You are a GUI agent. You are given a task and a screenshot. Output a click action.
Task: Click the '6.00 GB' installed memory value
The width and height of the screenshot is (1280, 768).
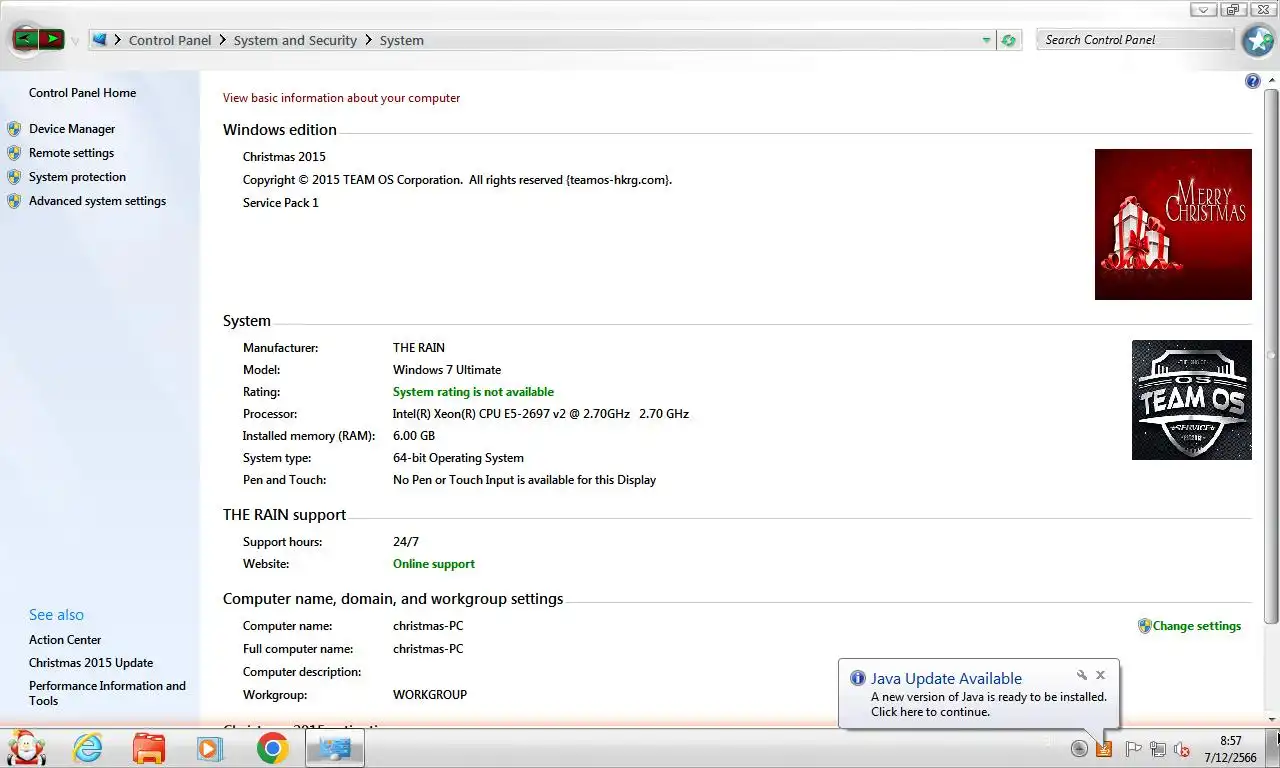pos(414,436)
